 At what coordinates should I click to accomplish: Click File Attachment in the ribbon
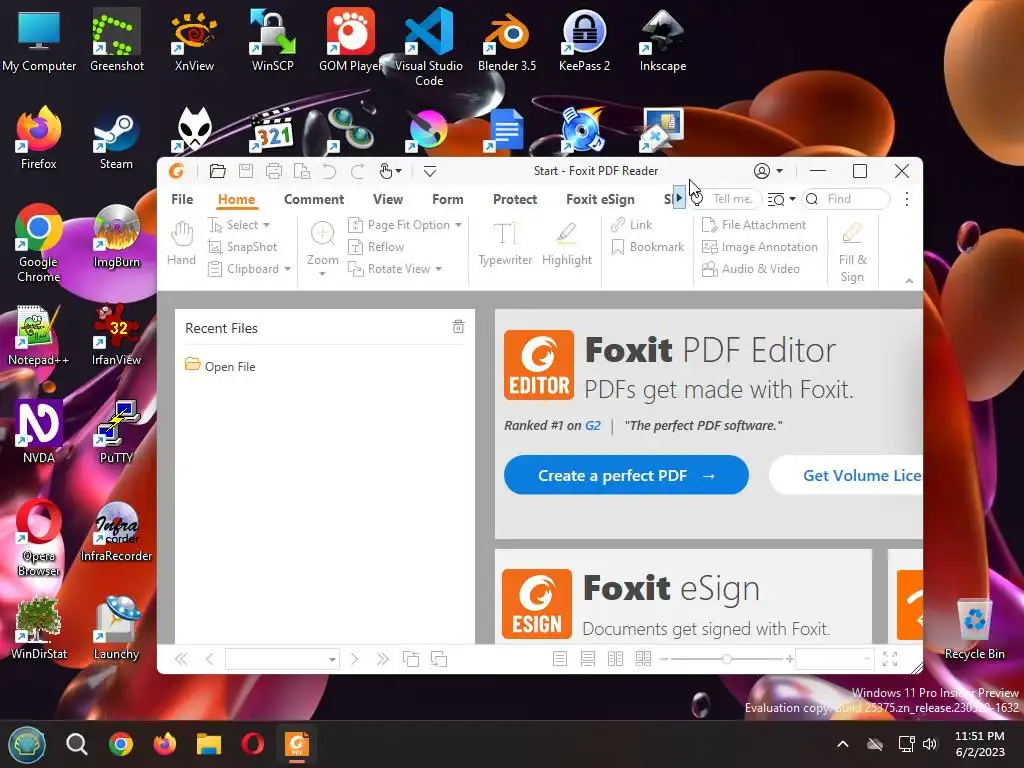[754, 225]
